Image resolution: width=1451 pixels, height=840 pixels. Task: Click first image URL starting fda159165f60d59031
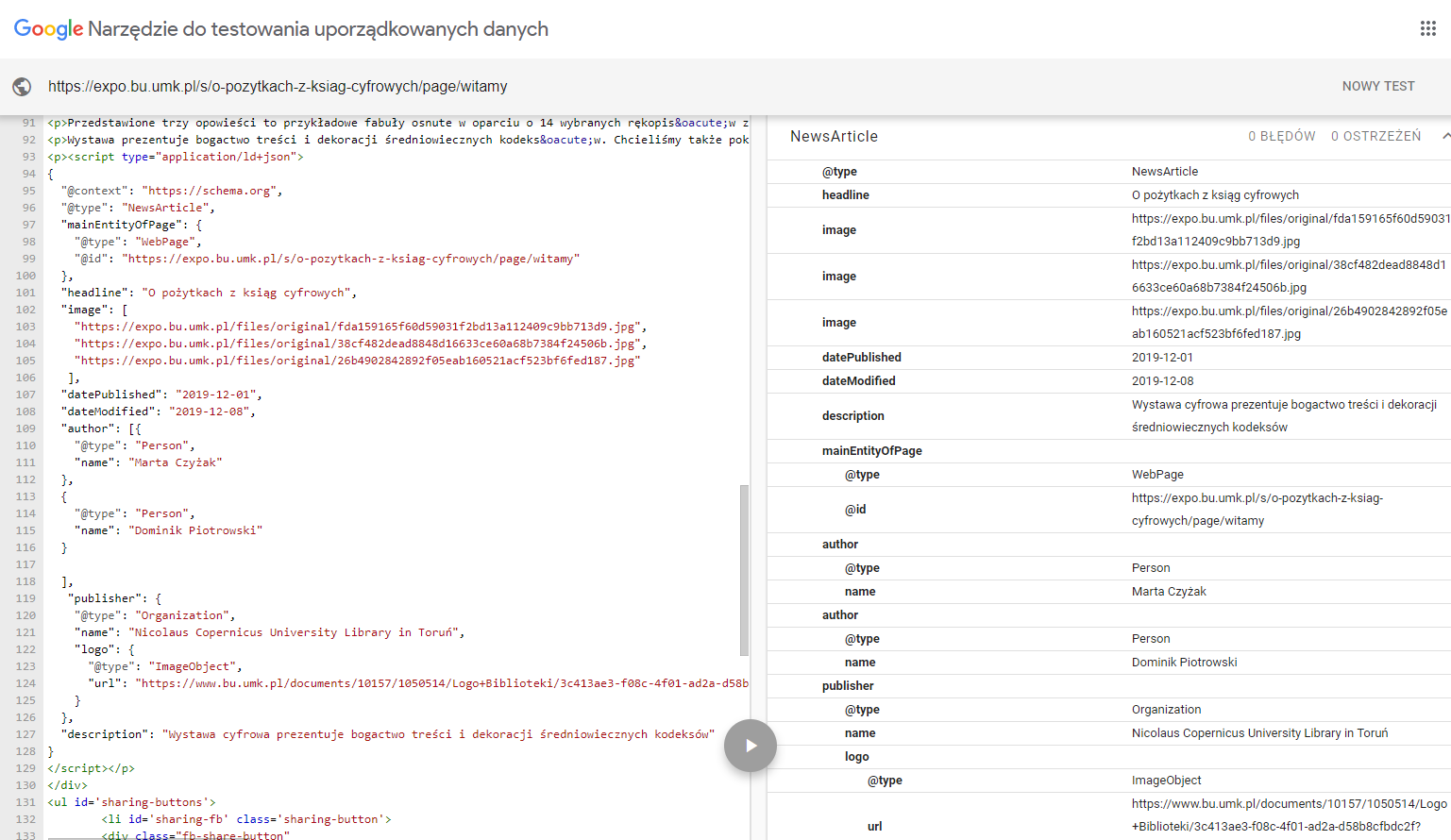(1291, 229)
